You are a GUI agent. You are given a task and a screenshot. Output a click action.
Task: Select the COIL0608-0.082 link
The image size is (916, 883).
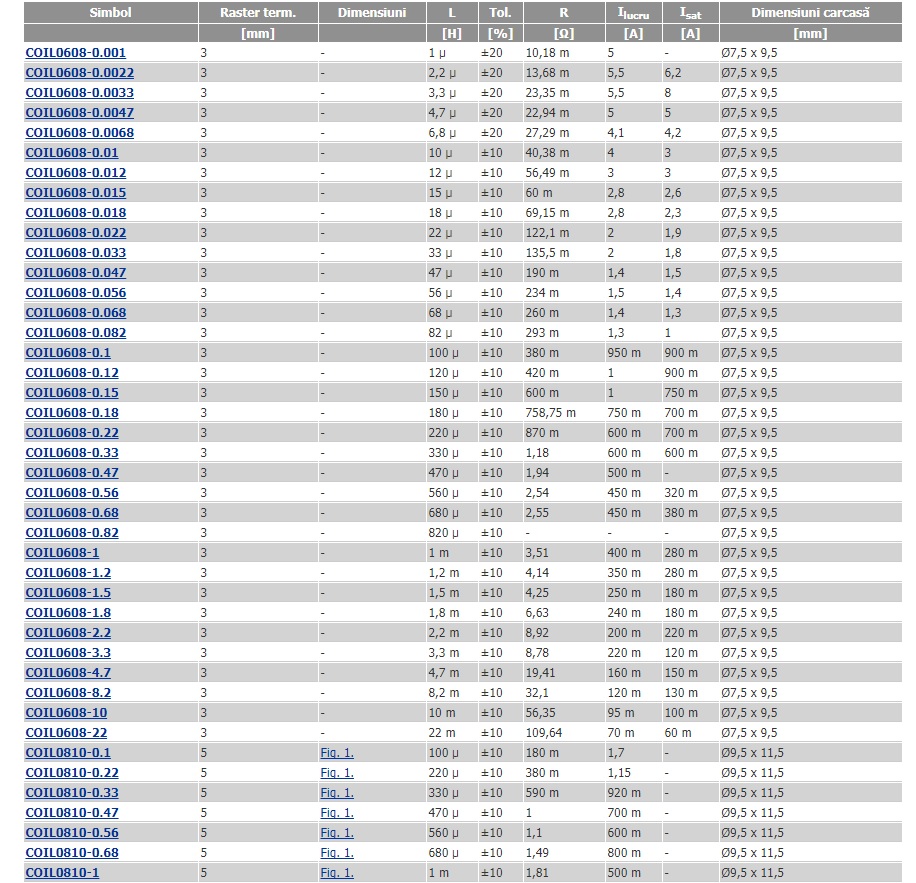(x=75, y=333)
